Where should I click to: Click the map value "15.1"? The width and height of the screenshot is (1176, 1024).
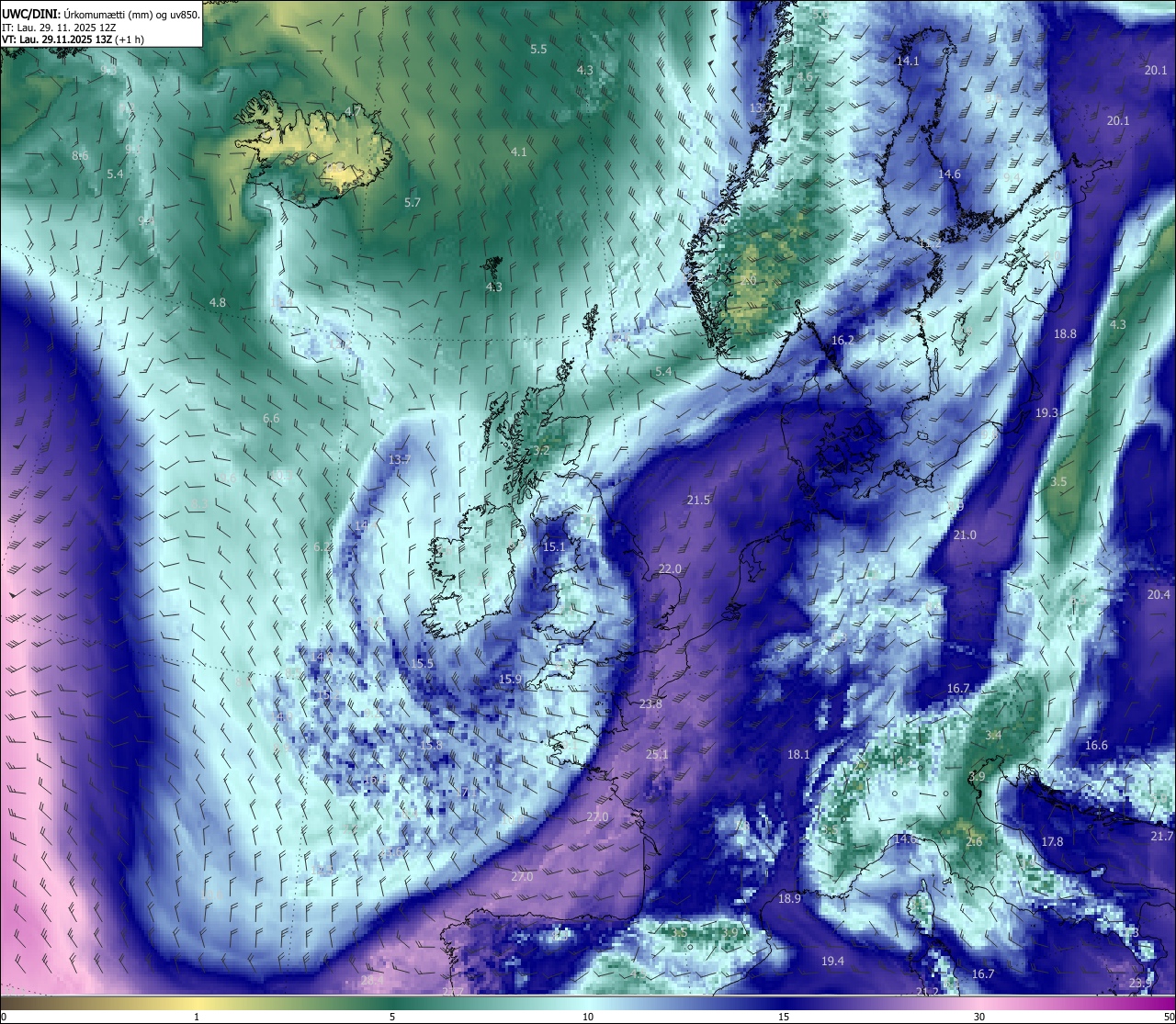tap(554, 546)
